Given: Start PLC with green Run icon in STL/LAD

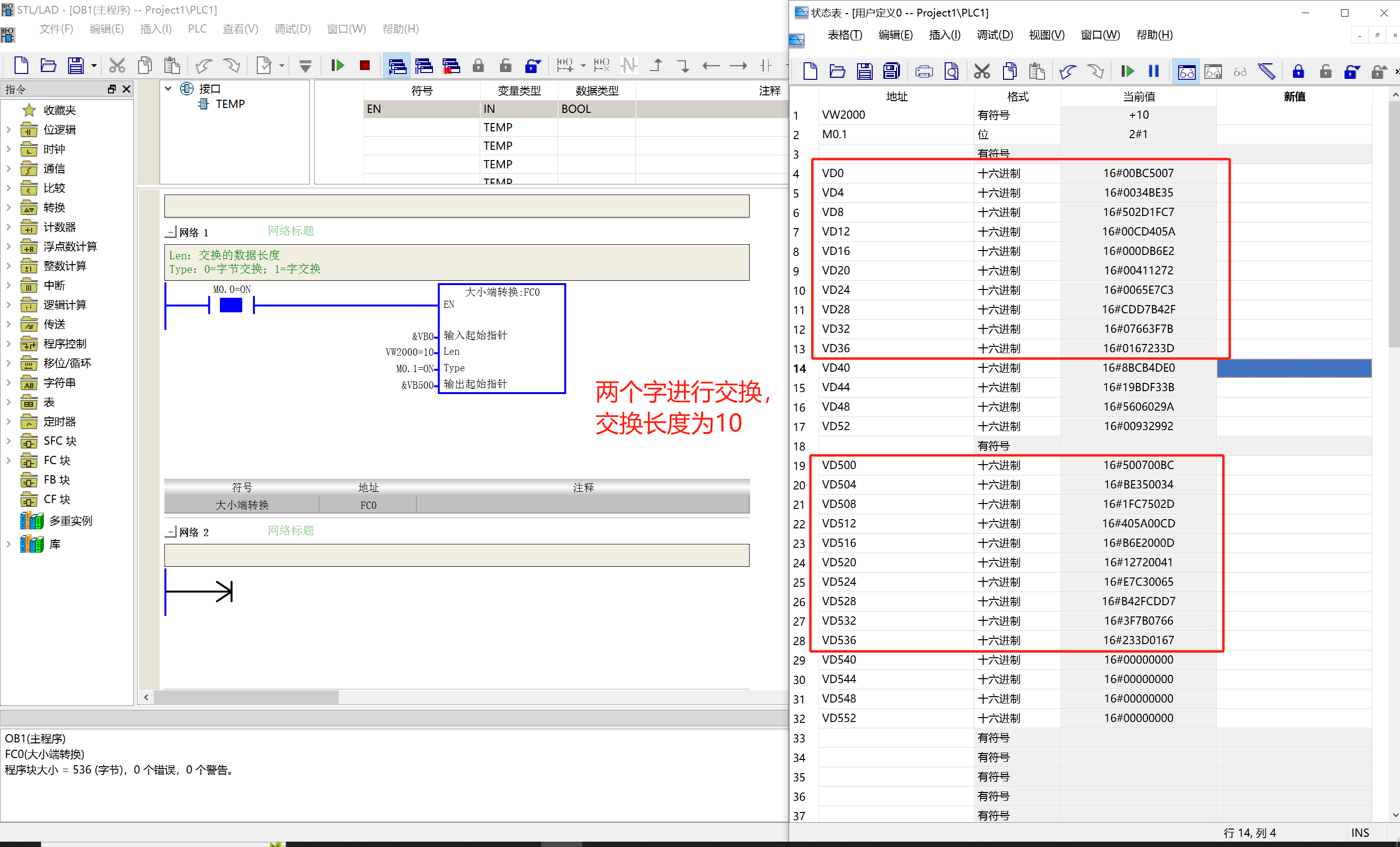Looking at the screenshot, I should [338, 66].
